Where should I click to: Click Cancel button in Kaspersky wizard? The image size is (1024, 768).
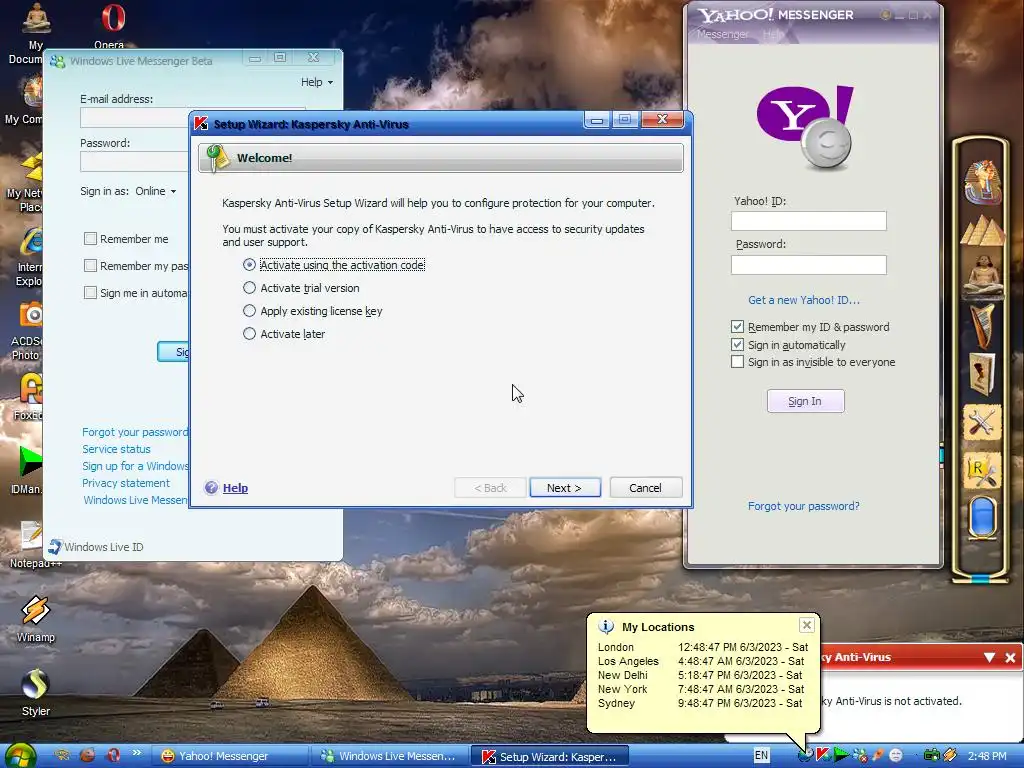click(x=645, y=488)
